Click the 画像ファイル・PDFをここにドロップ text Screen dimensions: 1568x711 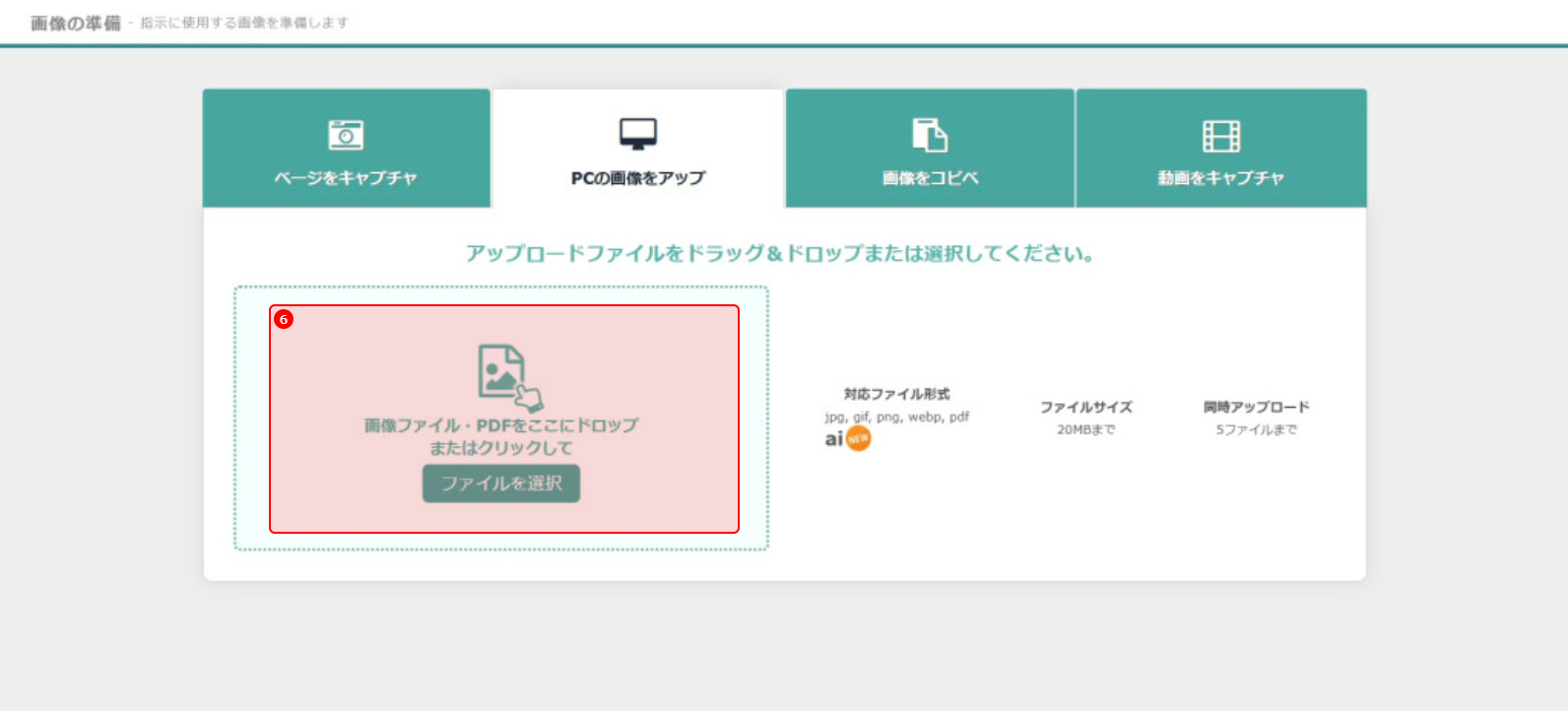coord(501,425)
